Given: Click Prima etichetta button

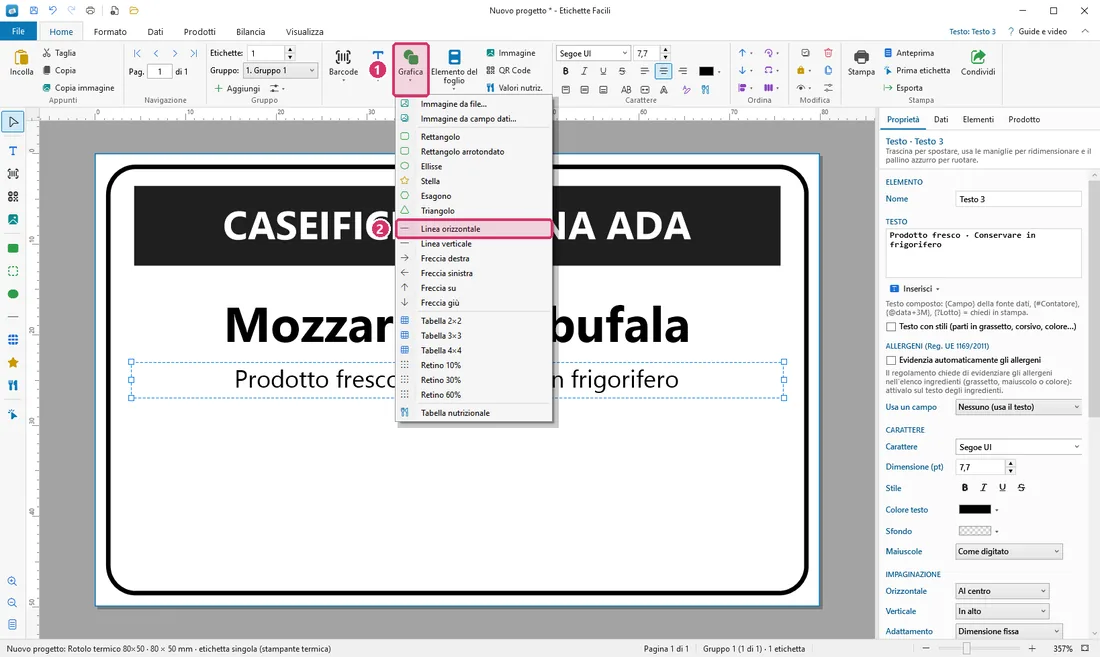Looking at the screenshot, I should (916, 70).
